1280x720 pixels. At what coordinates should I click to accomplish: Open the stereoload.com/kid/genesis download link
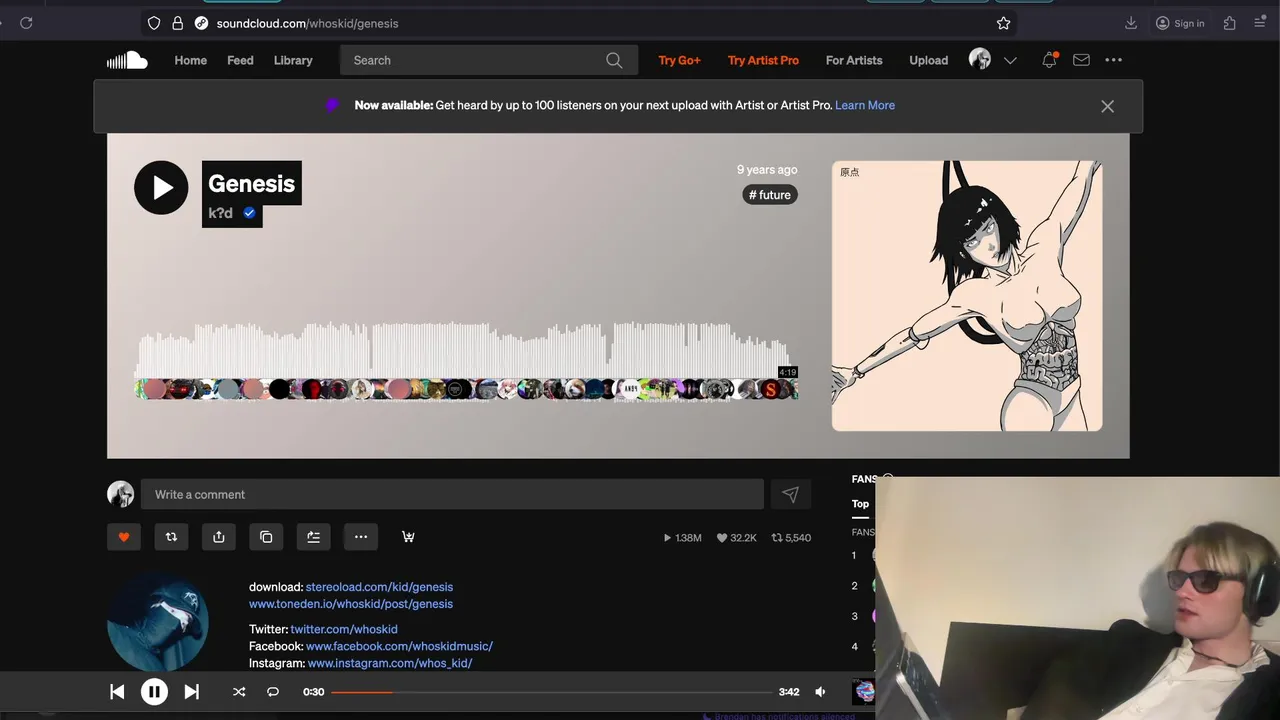[x=379, y=587]
